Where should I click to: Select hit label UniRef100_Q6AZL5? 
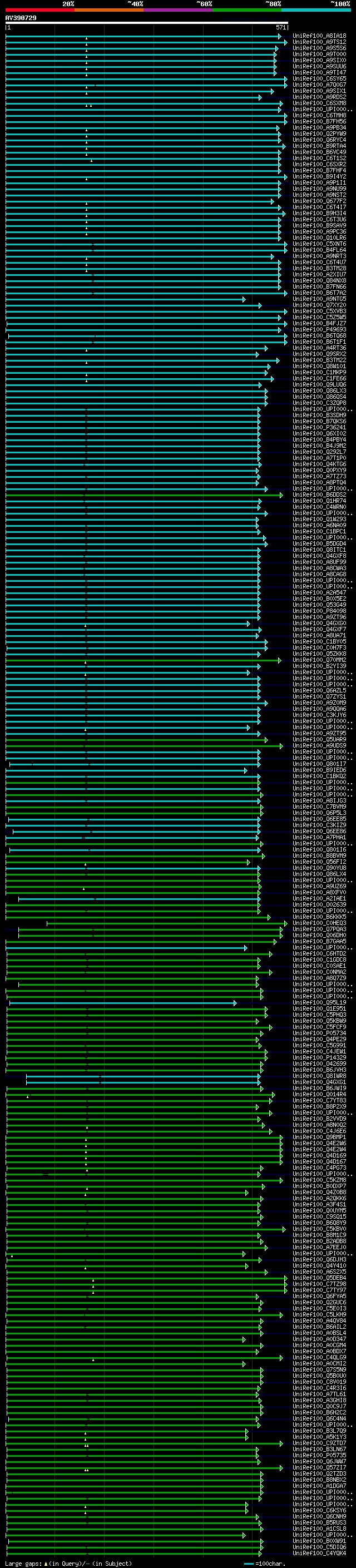319,690
